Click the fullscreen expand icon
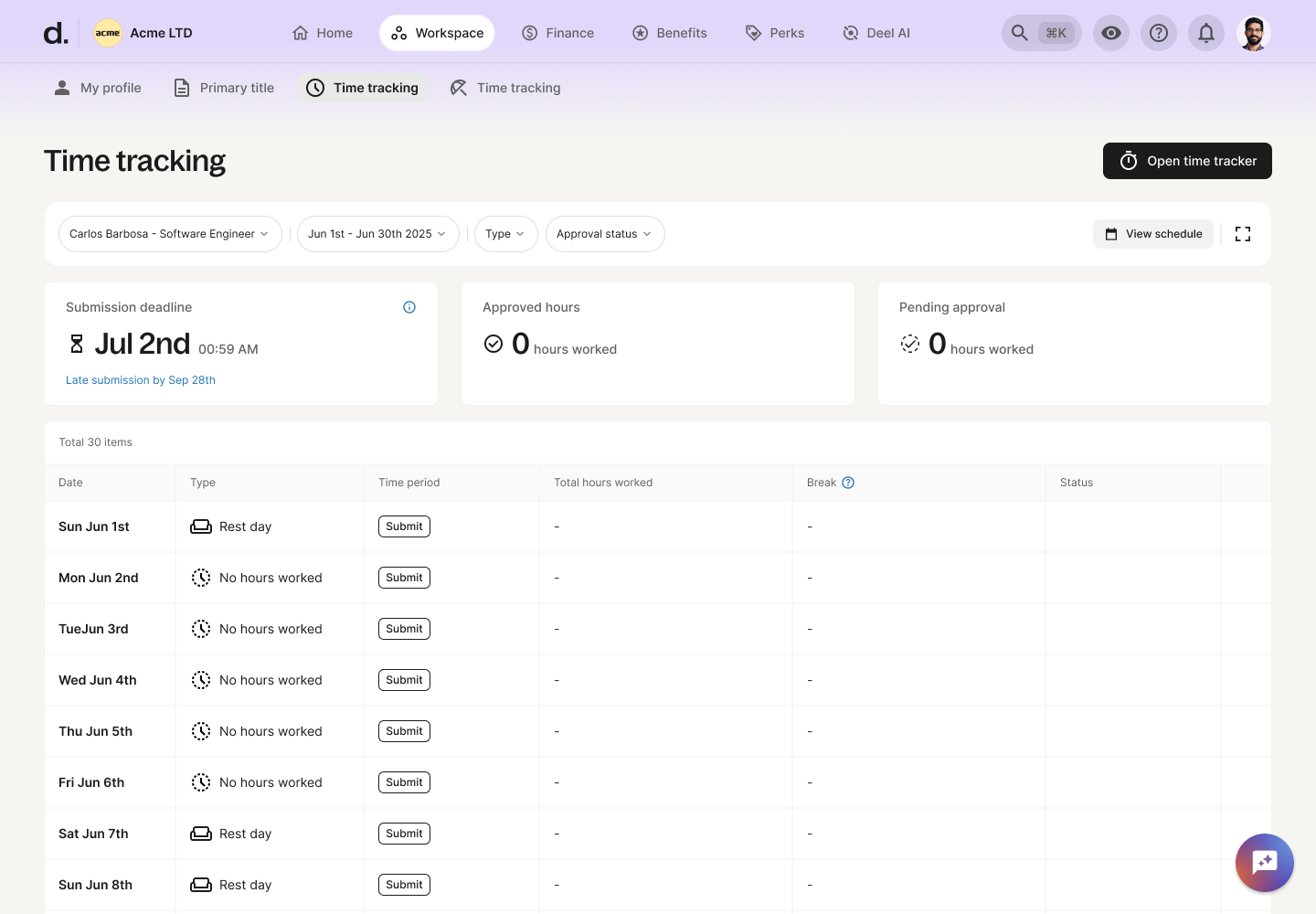Screen dimensions: 1316x914 [1243, 234]
